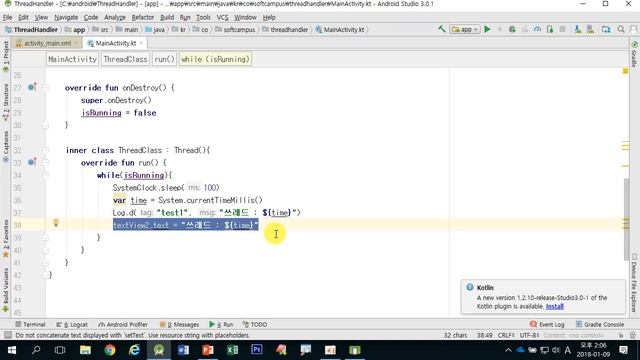Open the Build Variants side tab
The width and height of the screenshot is (640, 360).
coord(5,290)
